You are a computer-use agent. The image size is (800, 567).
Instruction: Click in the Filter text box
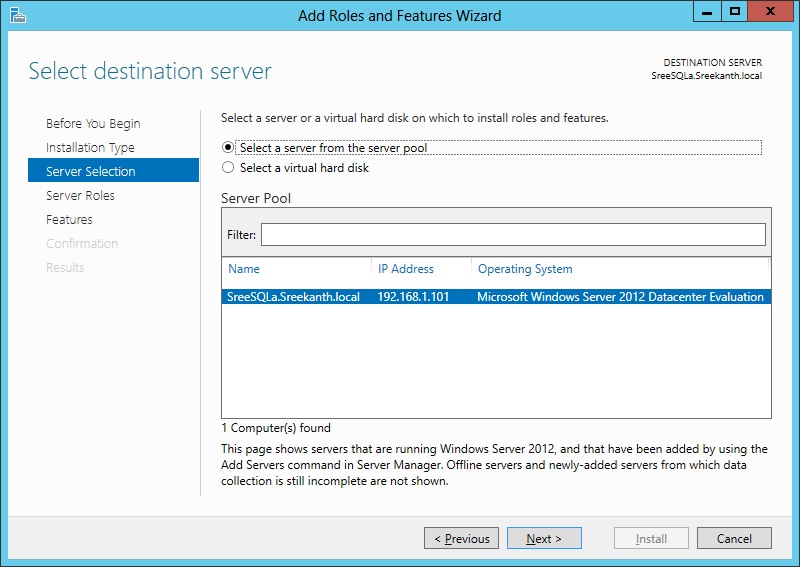(x=513, y=235)
